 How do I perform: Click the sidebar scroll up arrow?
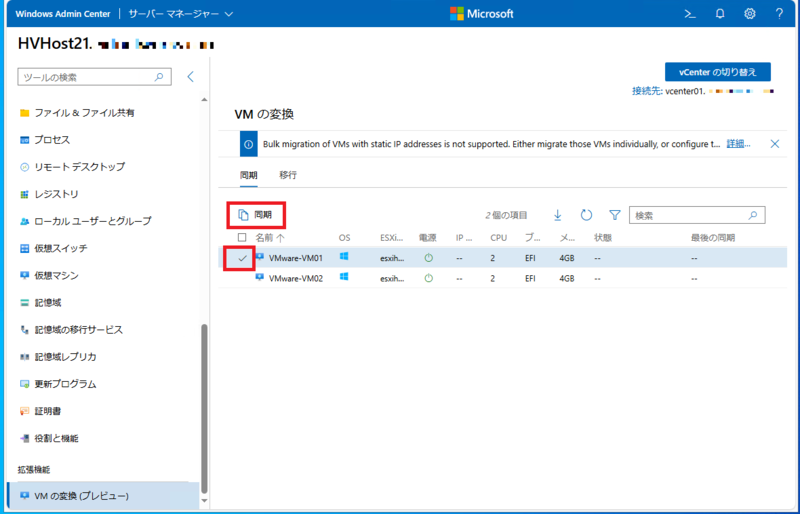pyautogui.click(x=205, y=100)
